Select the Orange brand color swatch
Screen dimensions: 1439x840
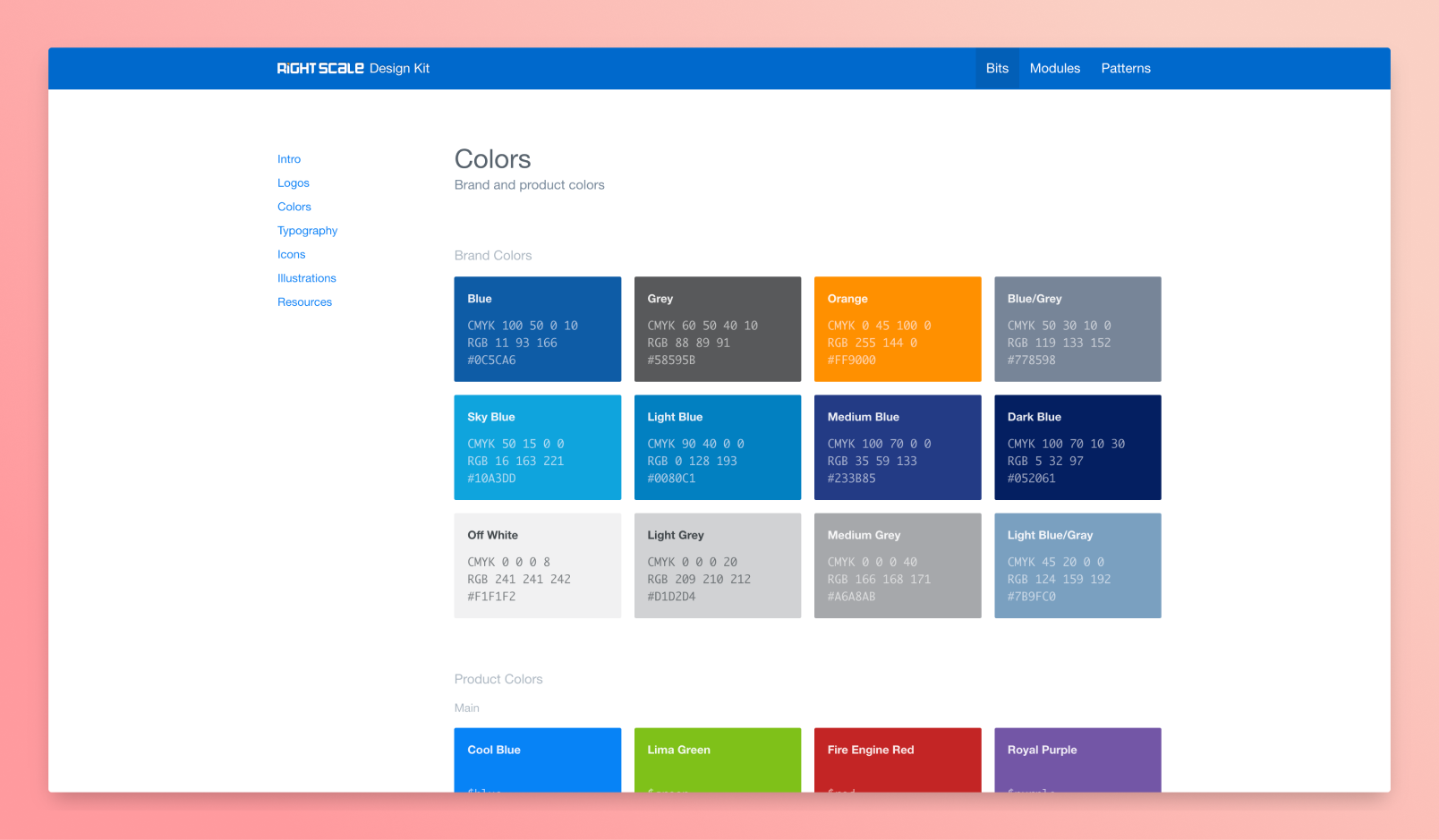(x=897, y=329)
